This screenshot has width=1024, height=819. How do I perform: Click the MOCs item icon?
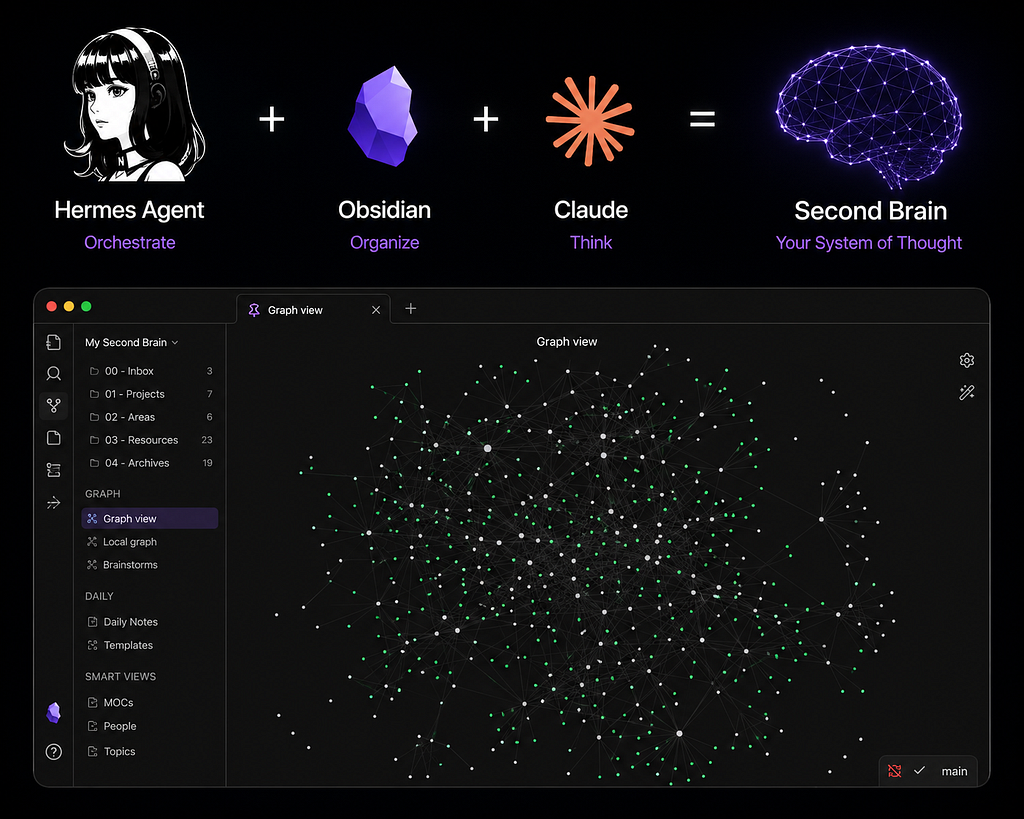(93, 703)
